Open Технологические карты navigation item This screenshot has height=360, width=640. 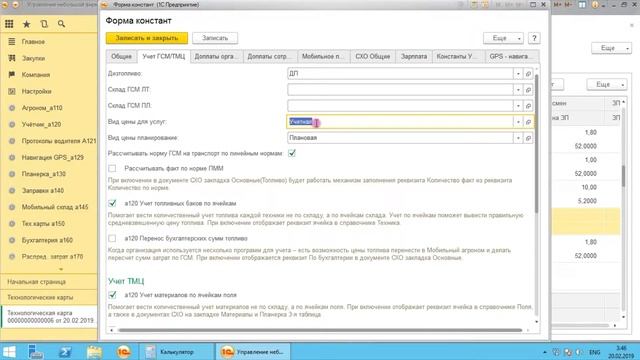click(x=49, y=298)
